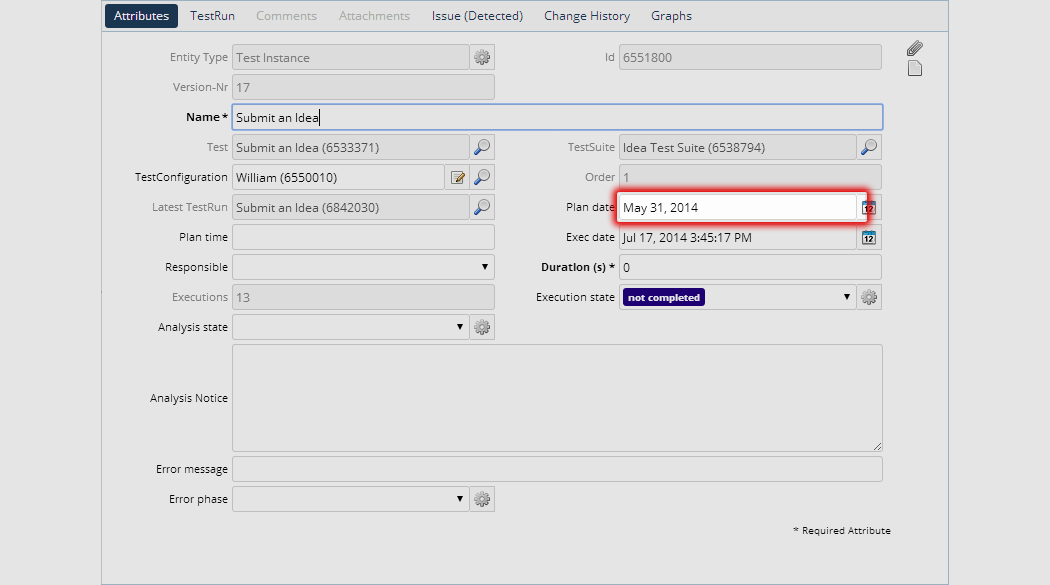Click the Test field Submit an Idea (6533371)
1050x585 pixels.
pos(351,147)
